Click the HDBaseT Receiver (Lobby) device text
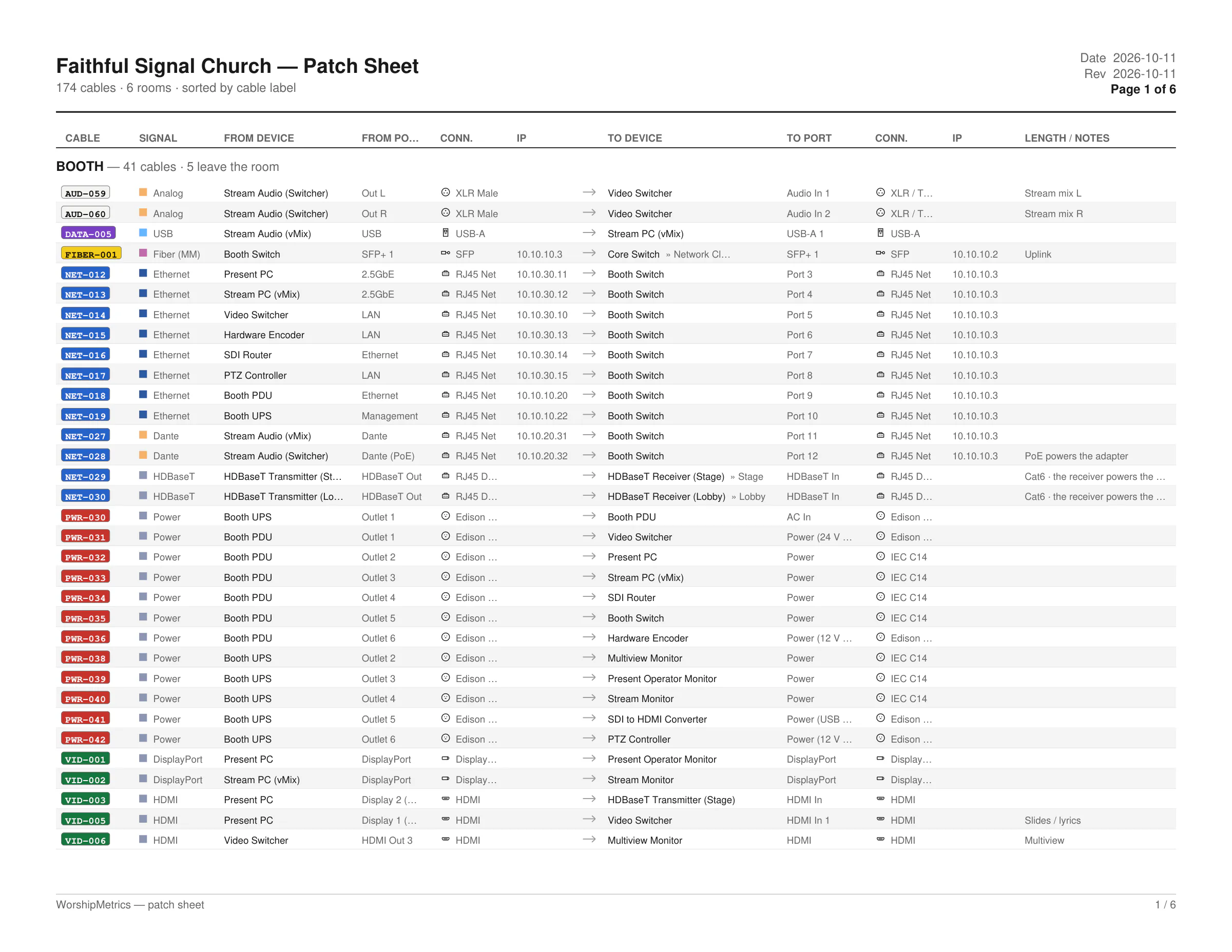Image resolution: width=1232 pixels, height=952 pixels. point(666,496)
